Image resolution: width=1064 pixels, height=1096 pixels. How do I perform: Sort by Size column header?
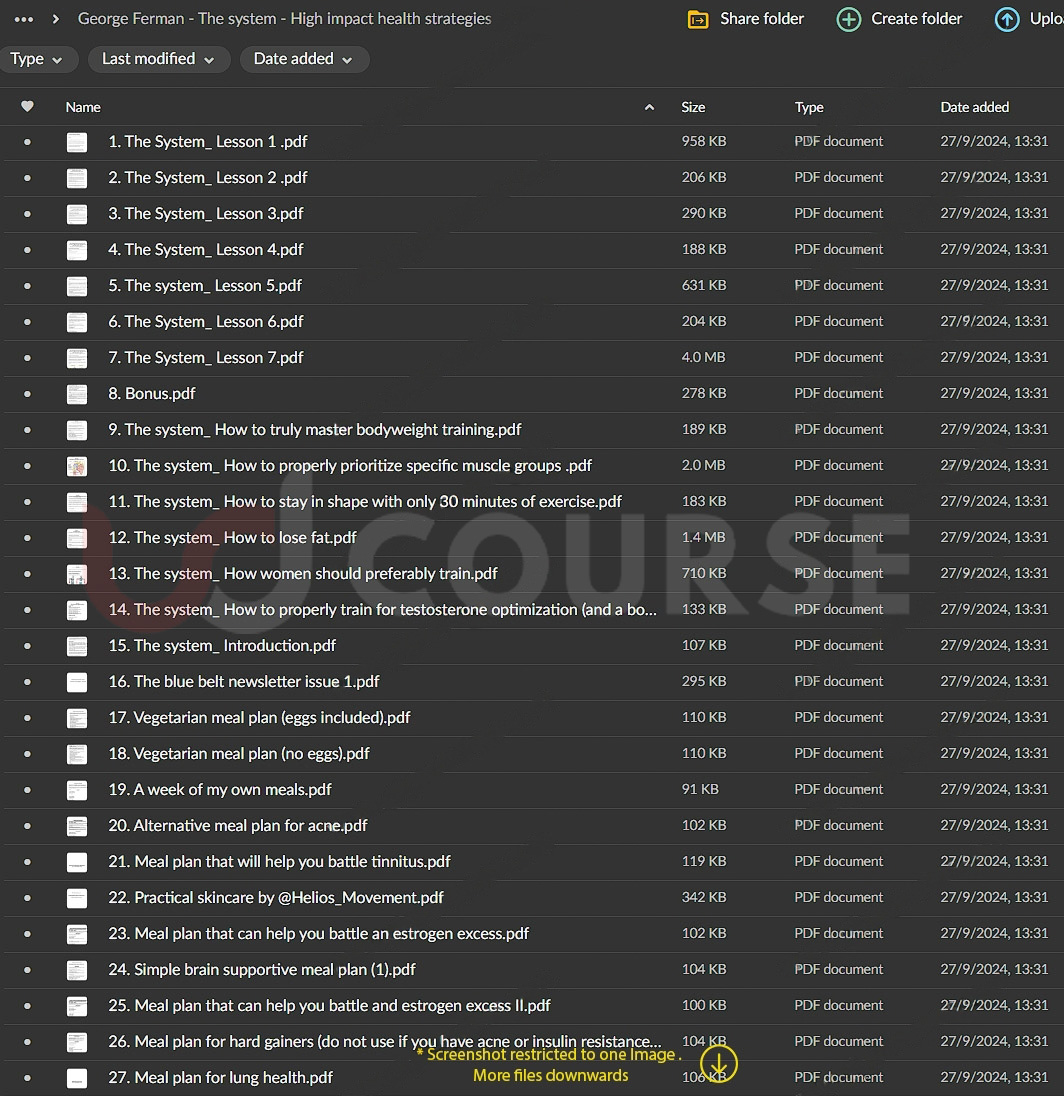coord(693,108)
